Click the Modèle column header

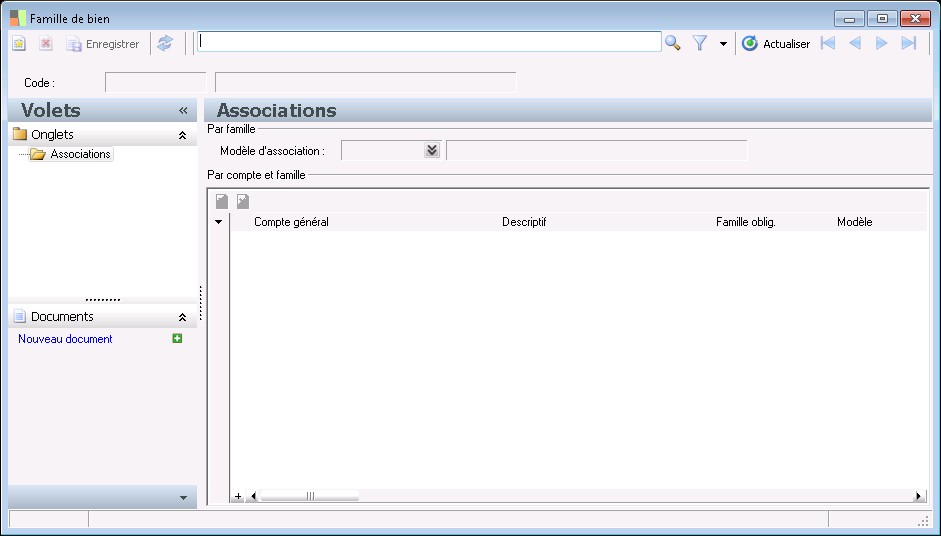(x=855, y=222)
